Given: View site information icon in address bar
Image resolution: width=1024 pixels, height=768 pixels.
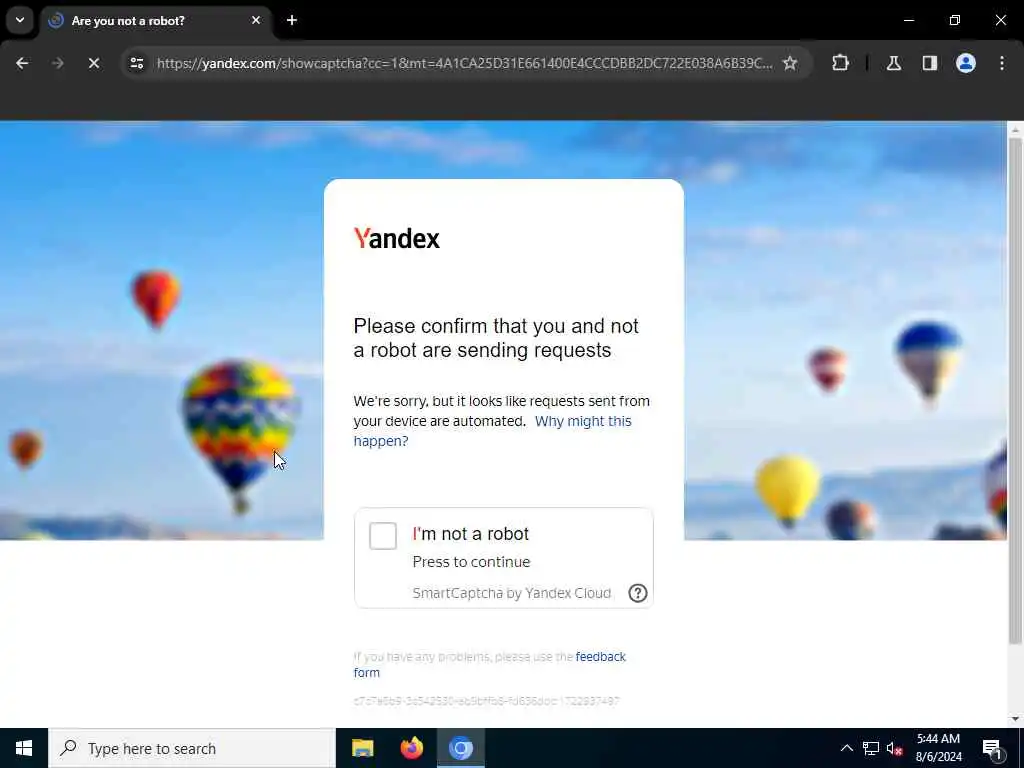Looking at the screenshot, I should [136, 63].
